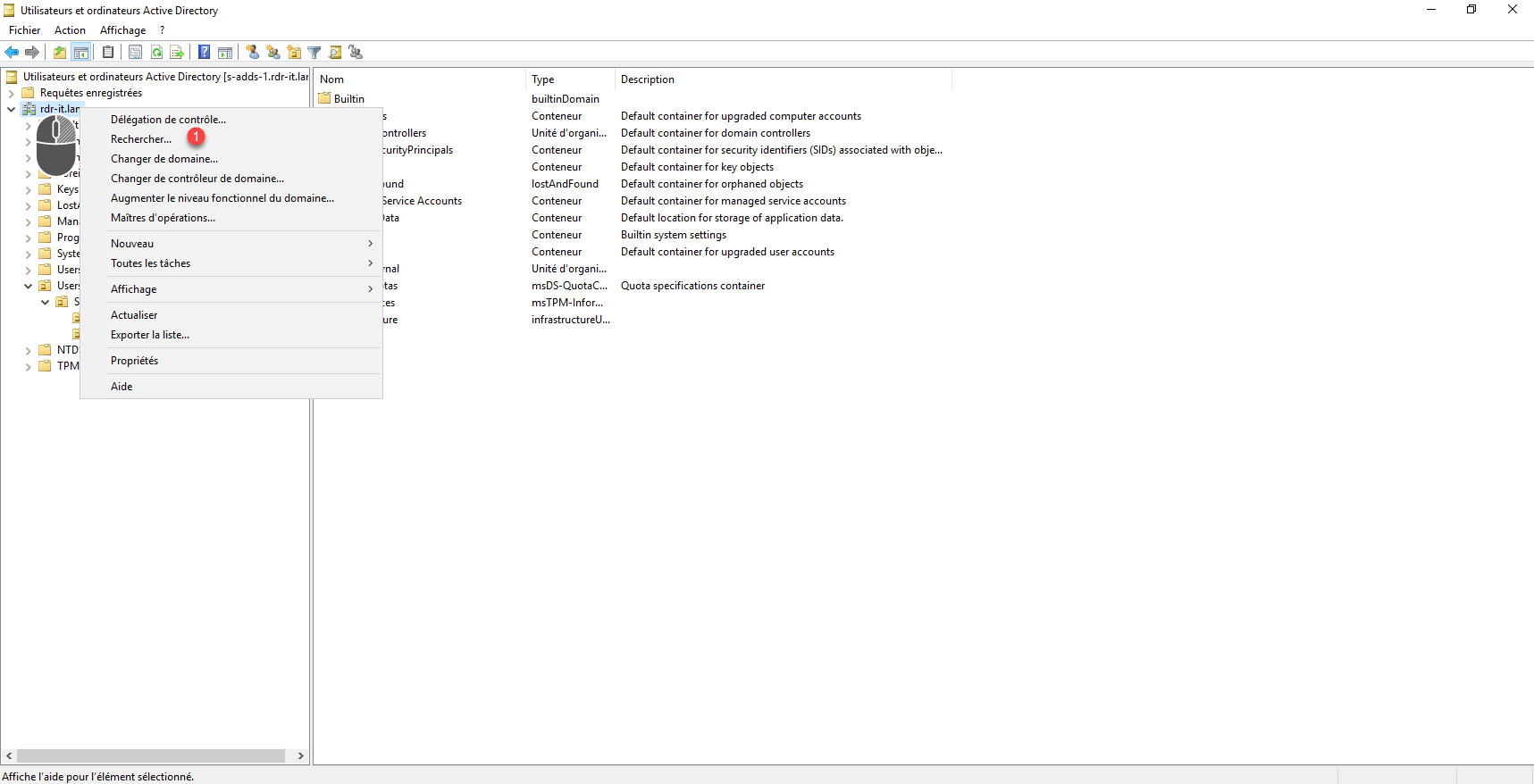Viewport: 1534px width, 784px height.
Task: Click the Back arrow toolbar icon
Action: coord(12,53)
